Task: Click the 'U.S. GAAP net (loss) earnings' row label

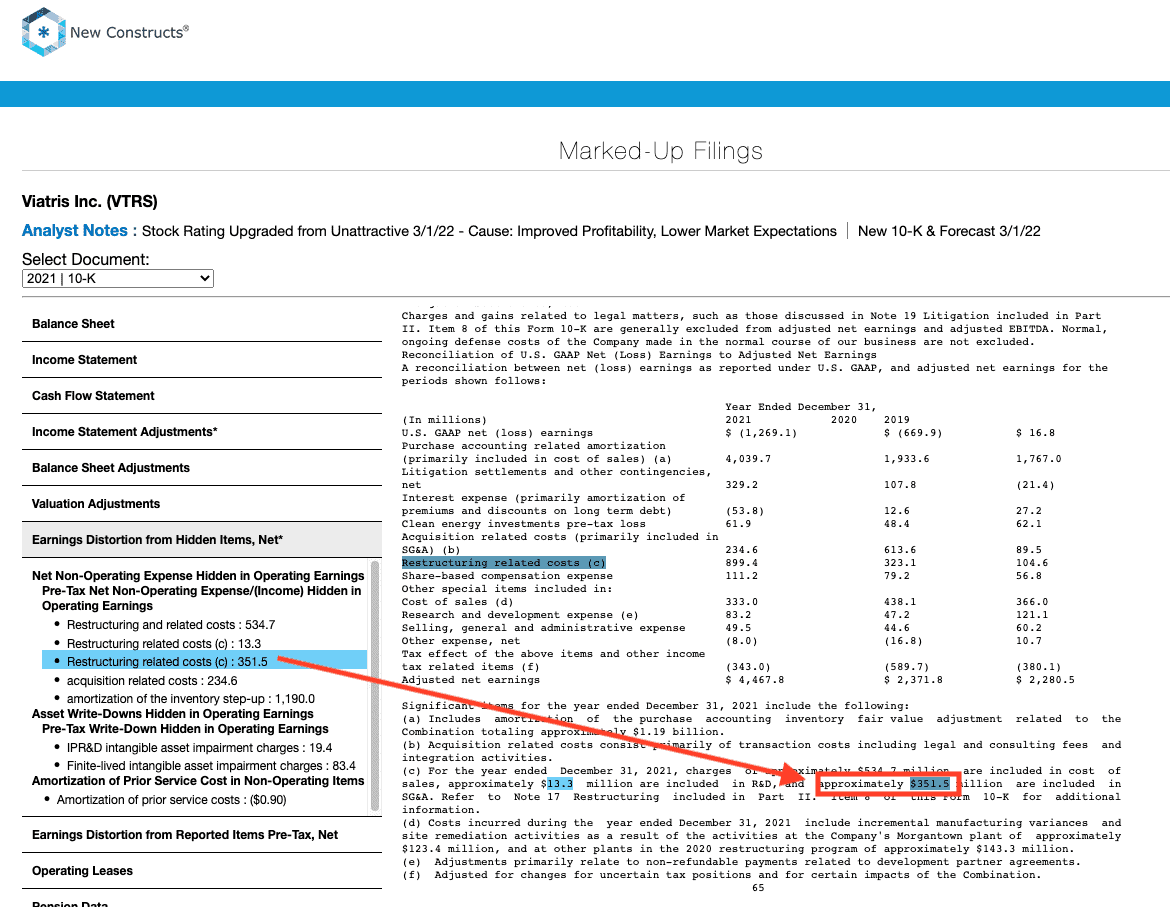Action: coord(497,433)
